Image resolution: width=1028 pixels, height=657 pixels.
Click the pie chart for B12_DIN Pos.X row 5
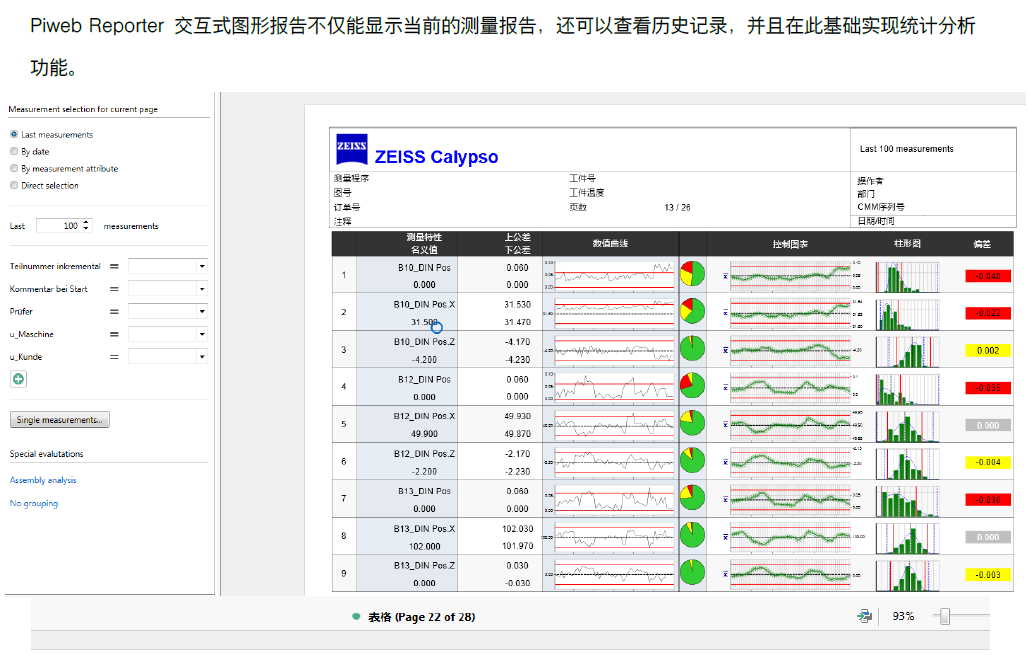point(692,423)
